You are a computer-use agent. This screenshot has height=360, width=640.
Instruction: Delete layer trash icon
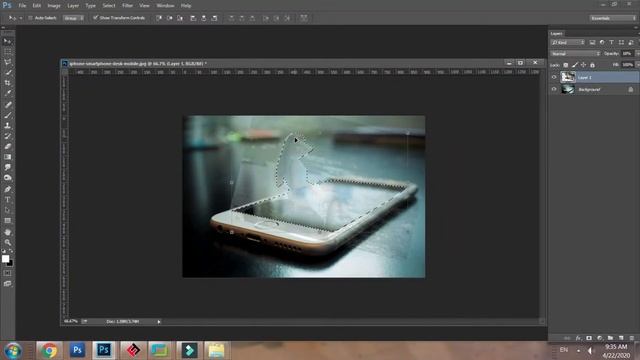coord(631,338)
